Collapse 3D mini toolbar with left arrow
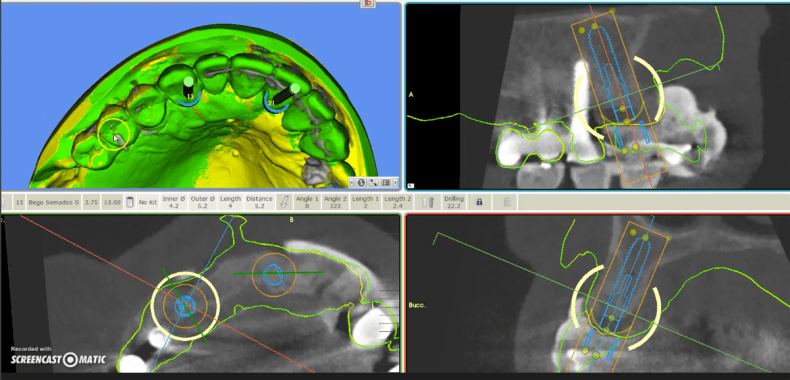The width and height of the screenshot is (790, 380). pyautogui.click(x=352, y=182)
